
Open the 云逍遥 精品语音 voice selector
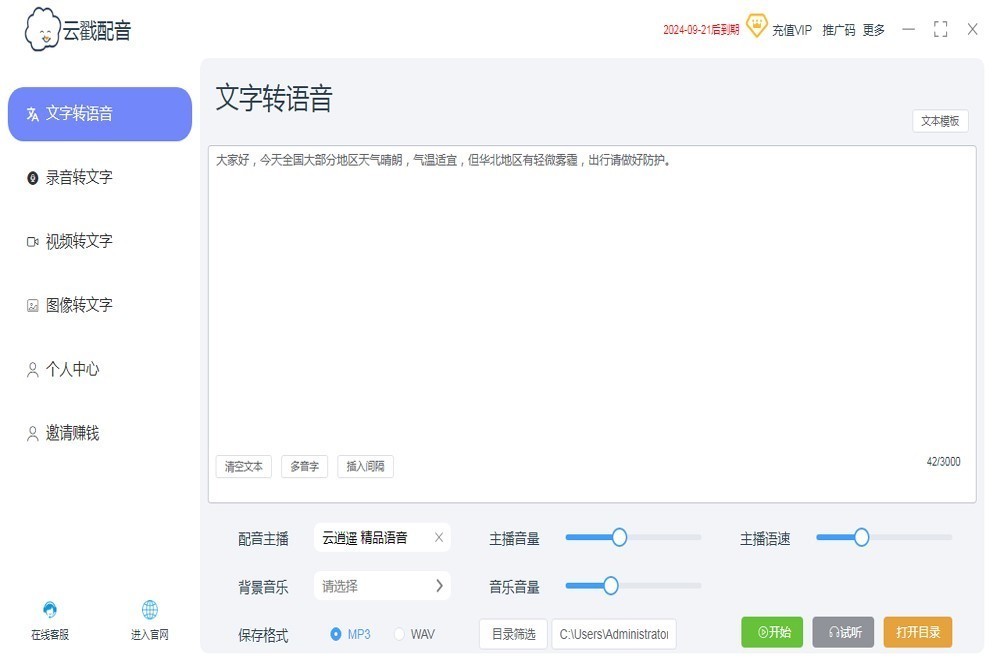[x=370, y=538]
